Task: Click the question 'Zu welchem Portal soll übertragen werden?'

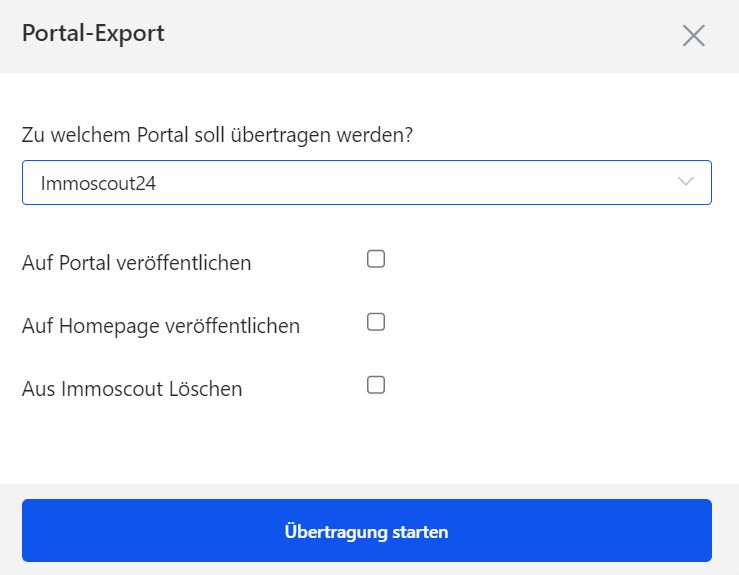Action: pyautogui.click(x=218, y=135)
